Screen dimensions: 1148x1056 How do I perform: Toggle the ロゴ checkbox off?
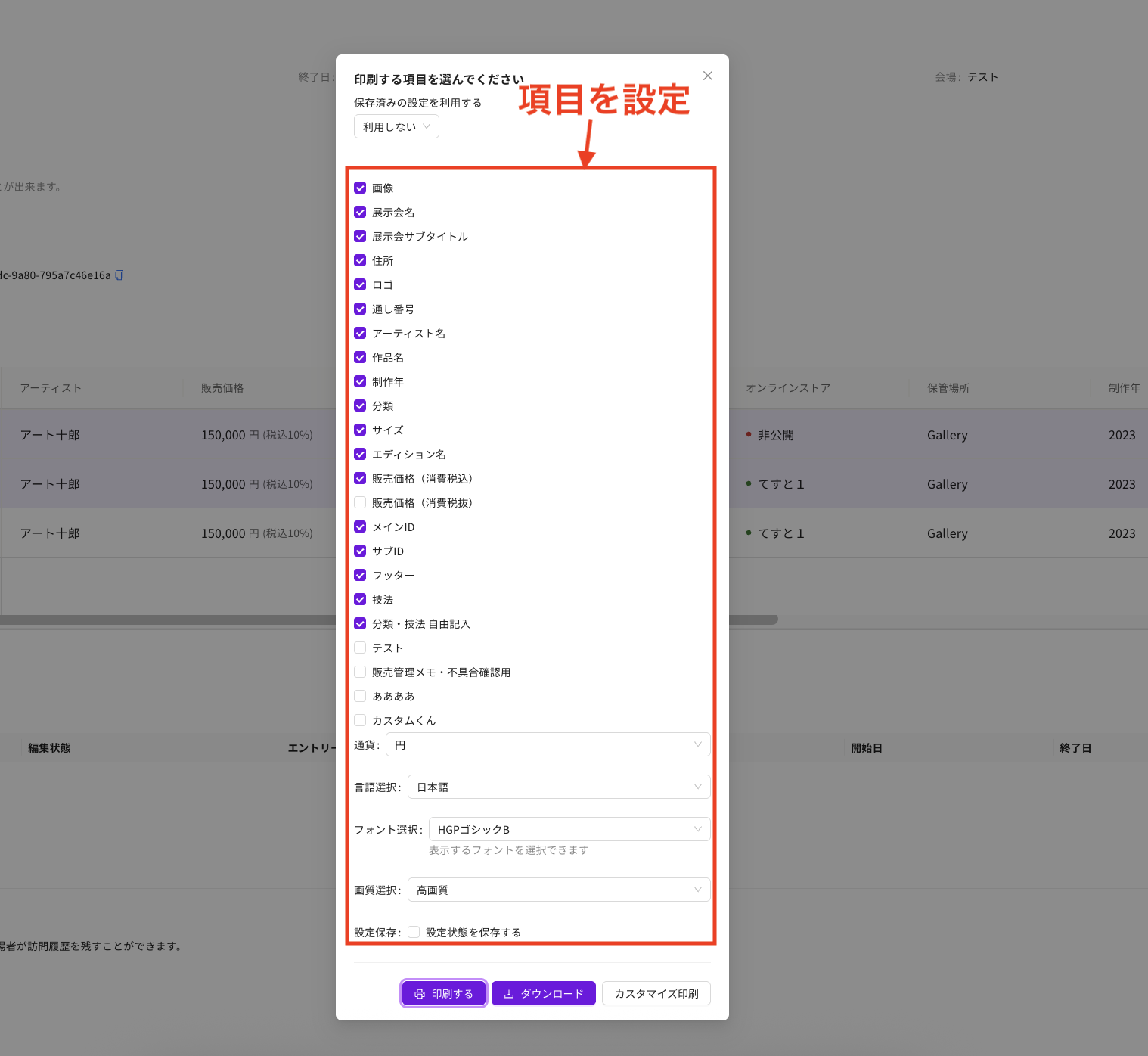click(x=360, y=284)
